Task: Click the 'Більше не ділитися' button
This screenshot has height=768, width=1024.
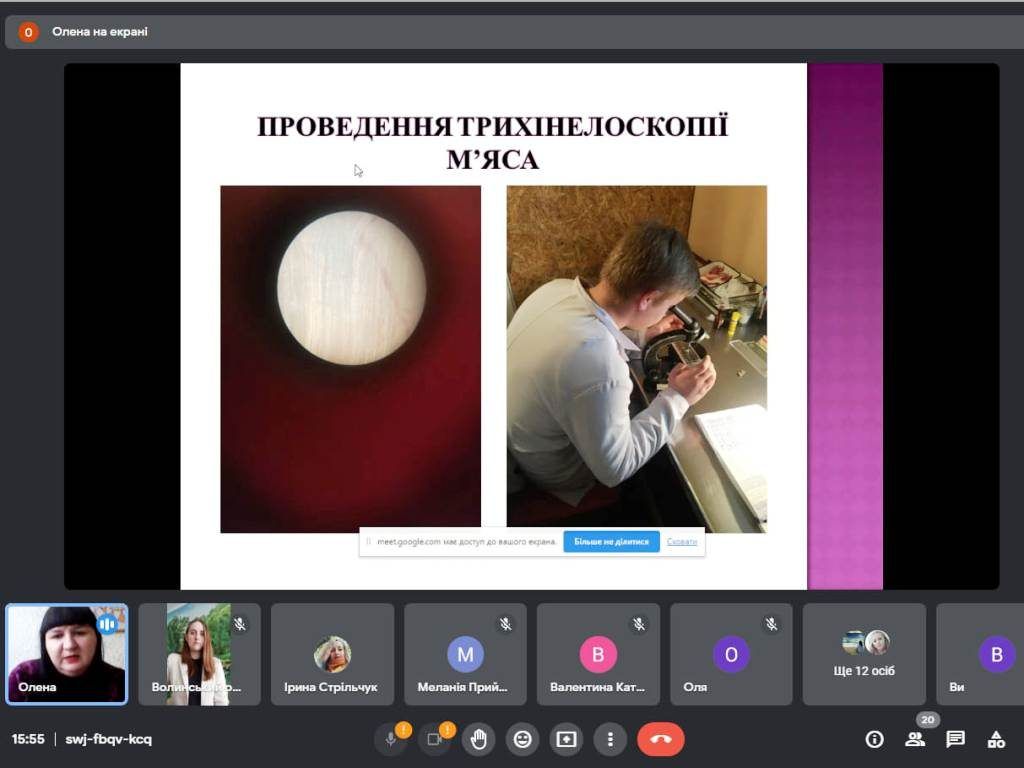Action: pyautogui.click(x=611, y=542)
